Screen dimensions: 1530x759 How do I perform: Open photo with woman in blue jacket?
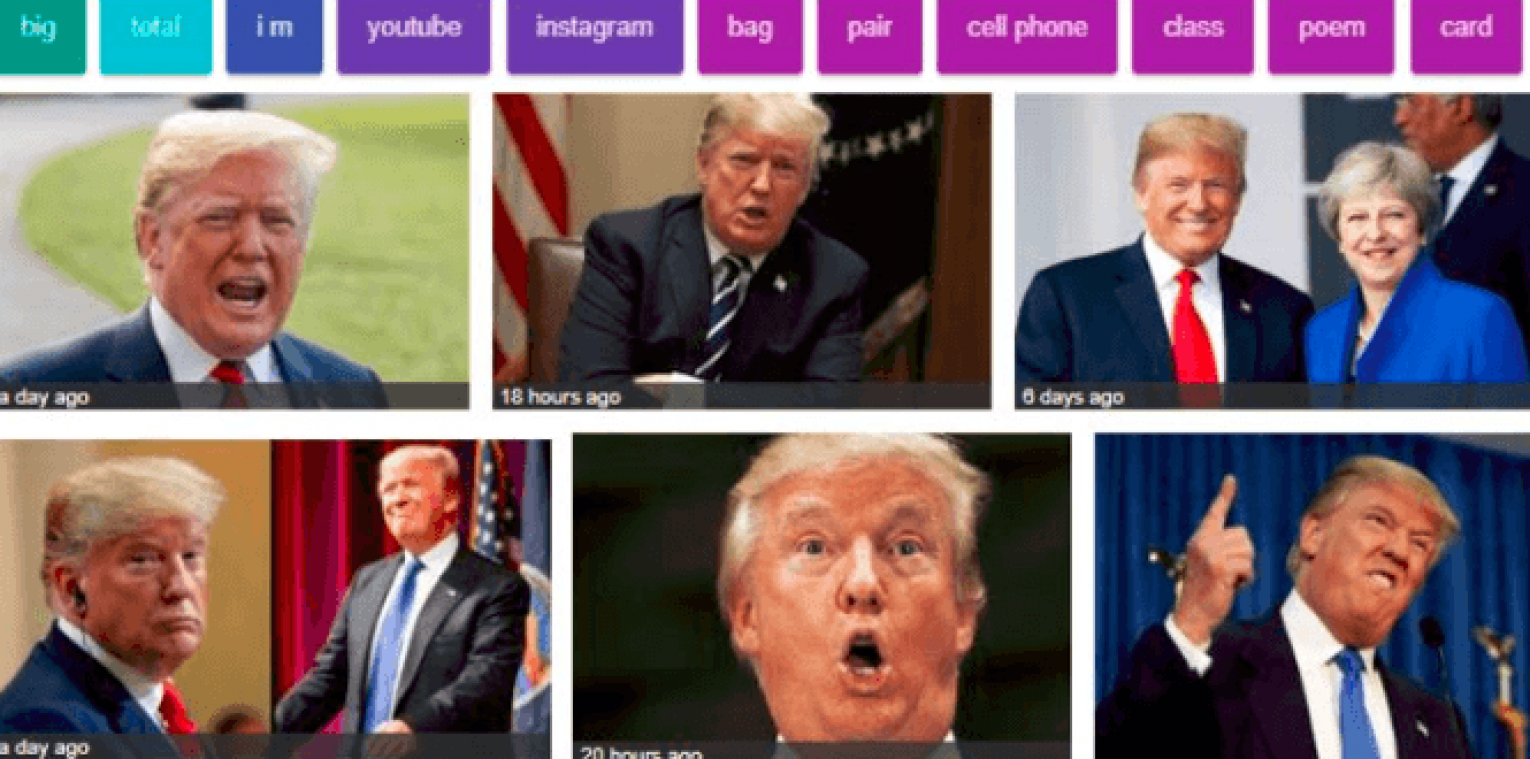tap(1272, 251)
